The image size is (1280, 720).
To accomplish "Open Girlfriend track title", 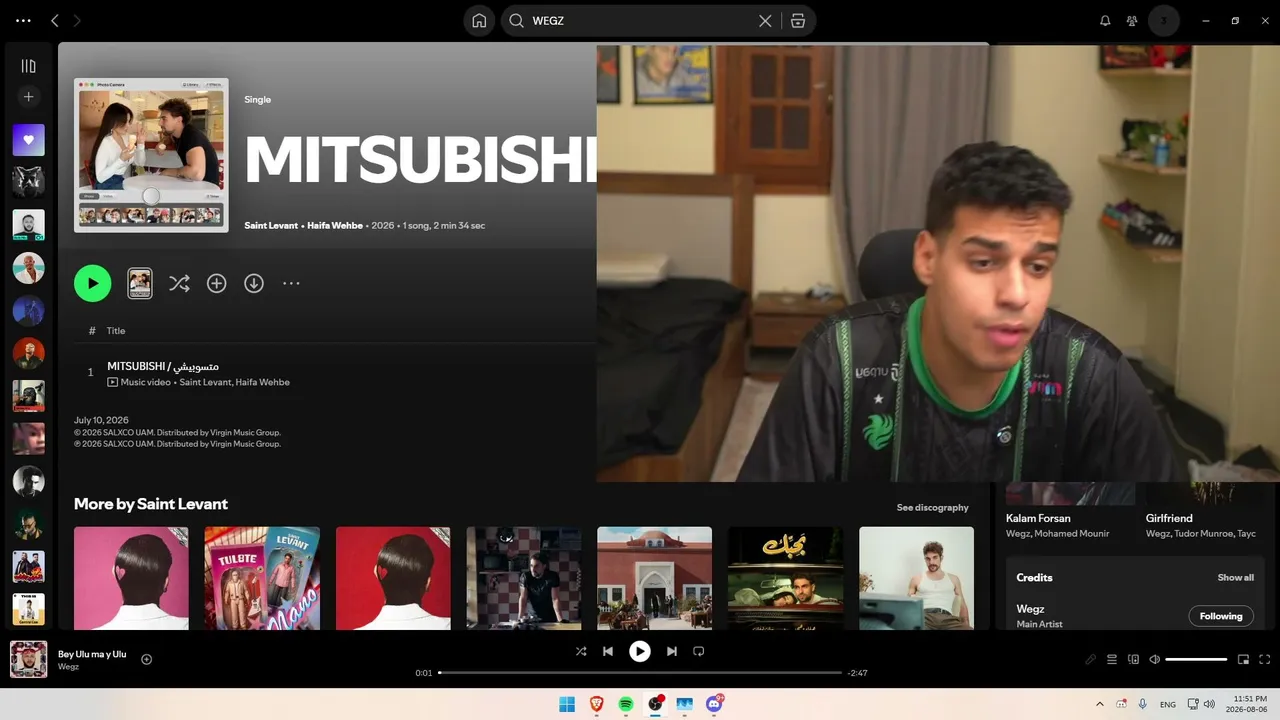I will click(x=1169, y=518).
